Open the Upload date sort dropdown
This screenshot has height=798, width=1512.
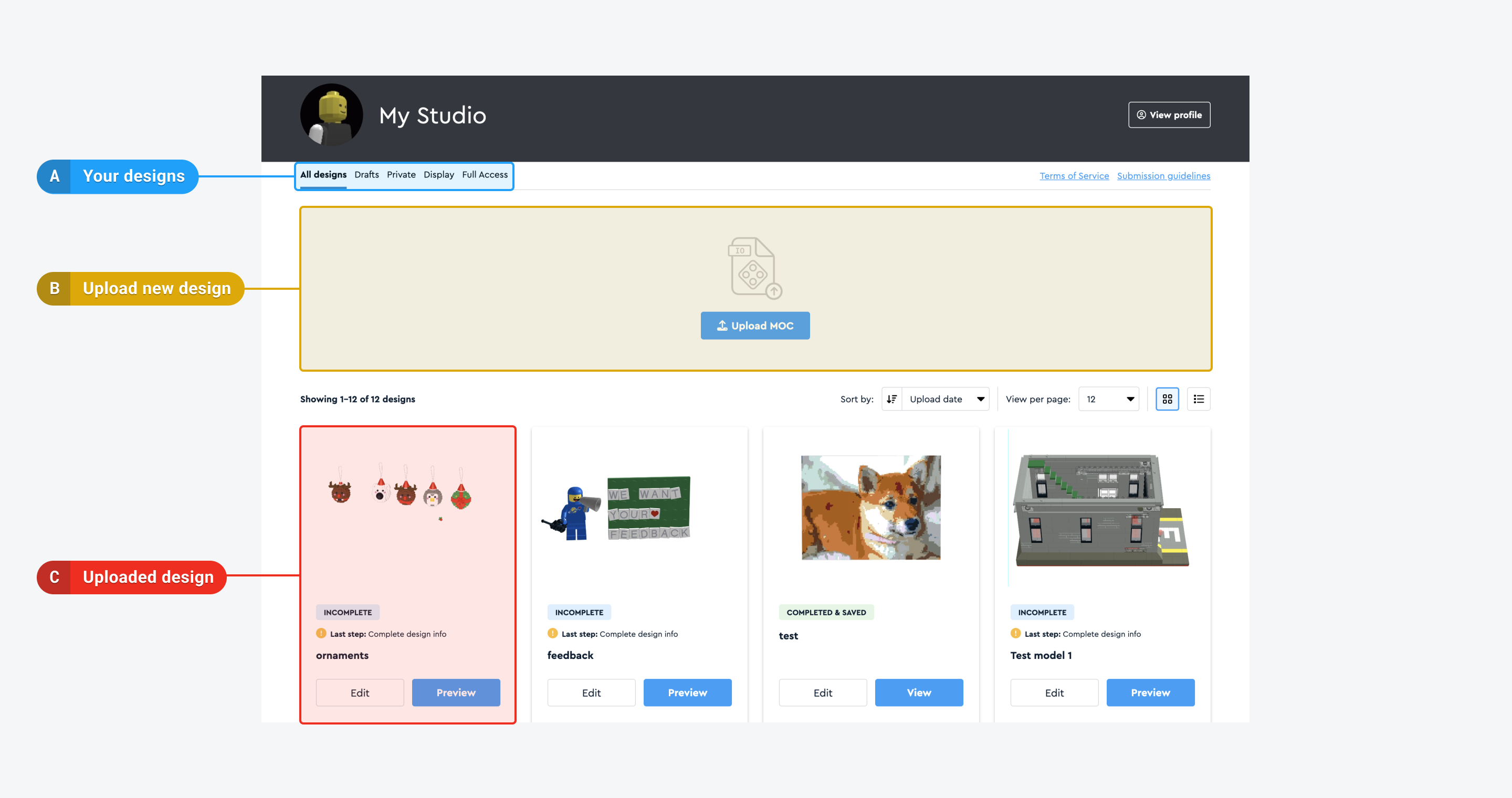coord(946,399)
